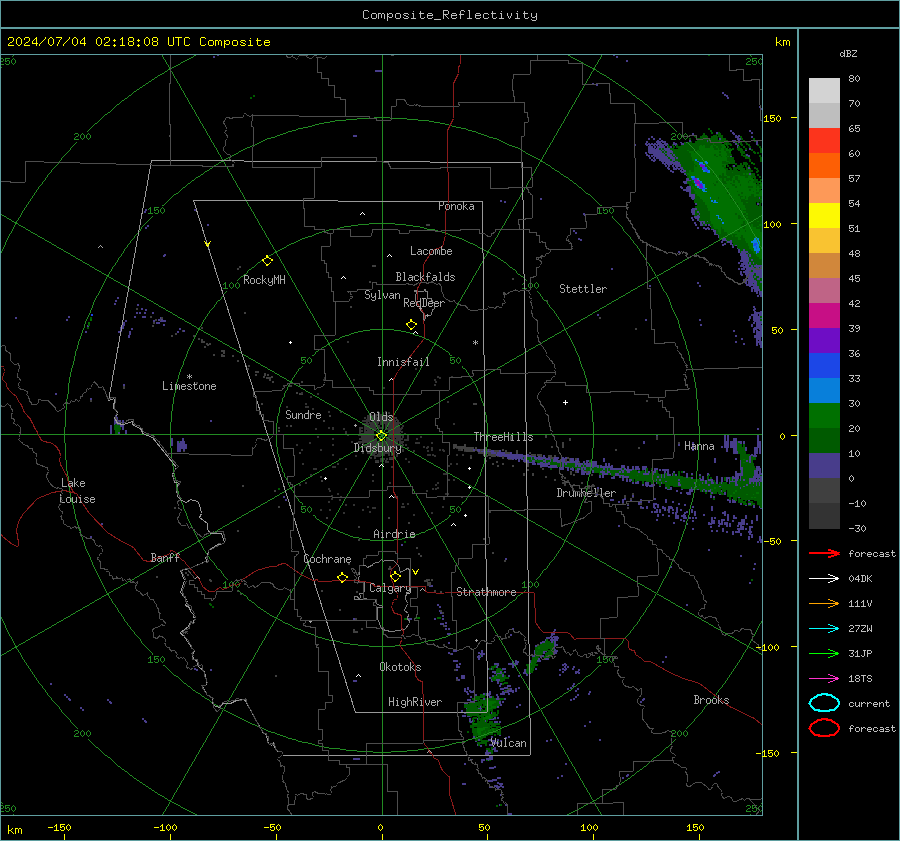The width and height of the screenshot is (900, 841).
Task: Click the Didsbury city label
Action: click(x=378, y=448)
